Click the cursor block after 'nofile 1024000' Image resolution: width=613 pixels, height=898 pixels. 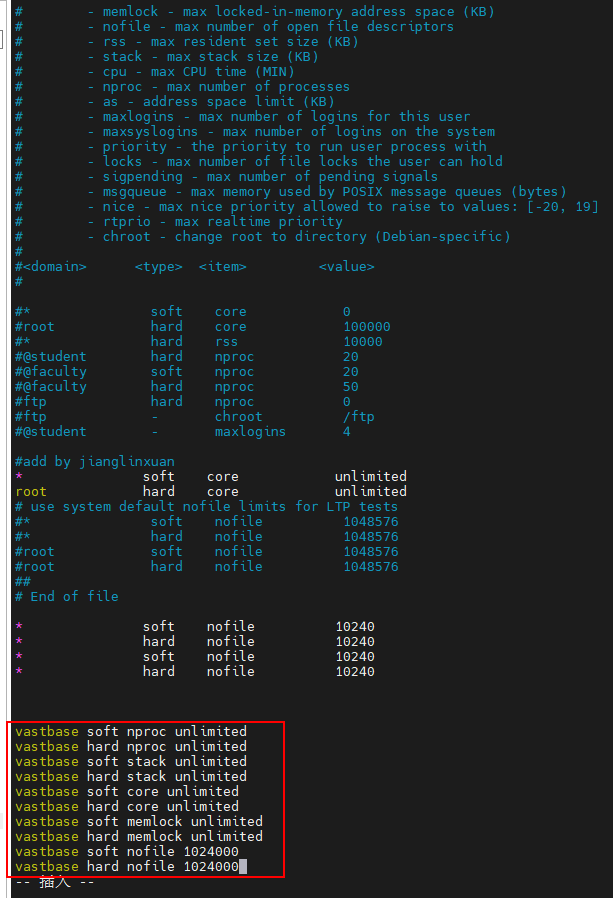click(243, 866)
